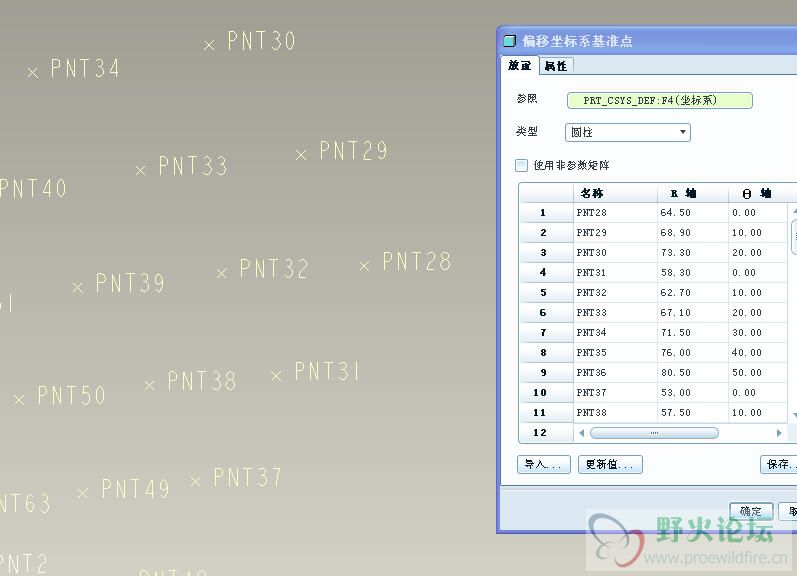
Task: Click the PNT35 name cell
Action: tap(615, 352)
